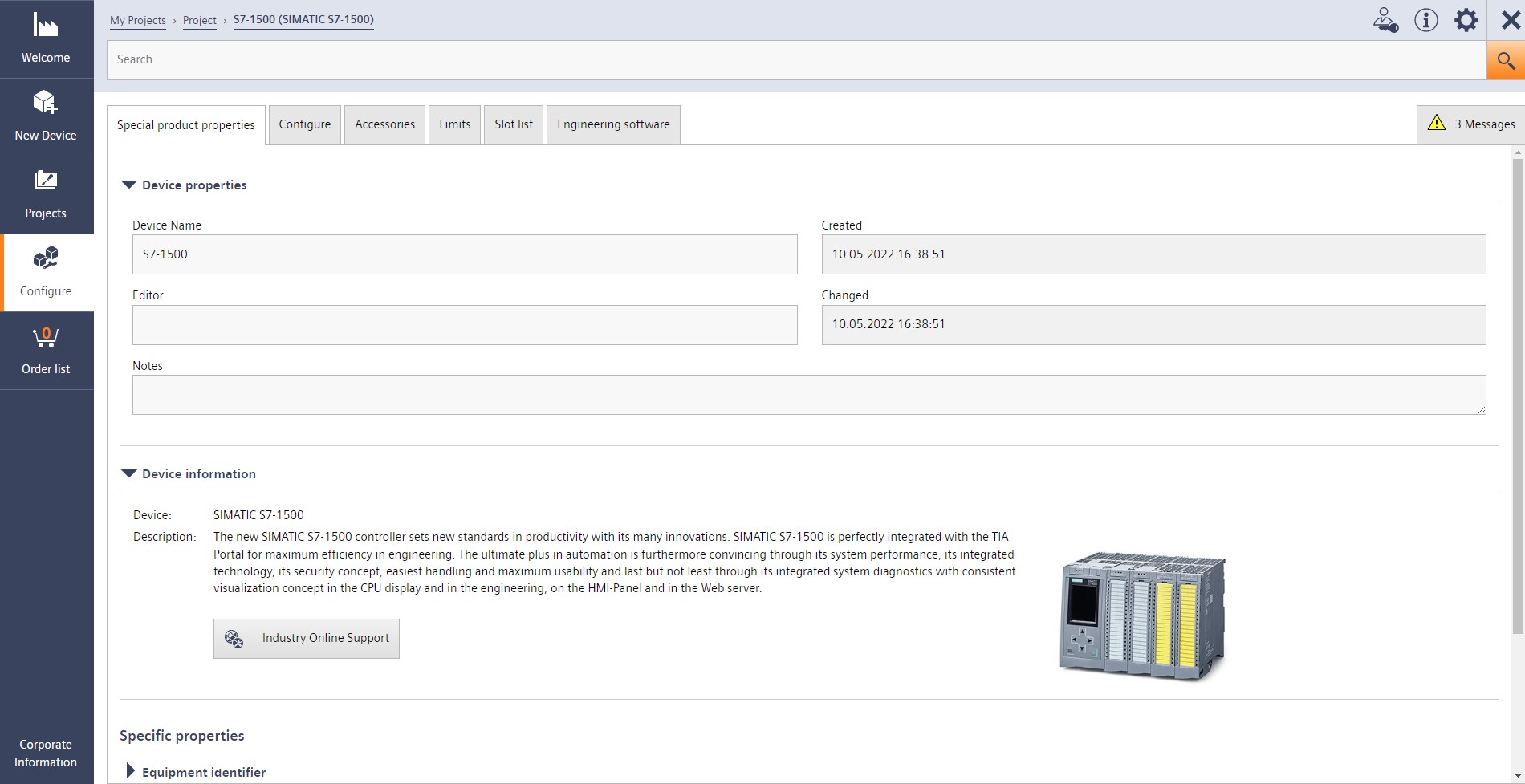Switch to the Accessories tab

pos(384,124)
